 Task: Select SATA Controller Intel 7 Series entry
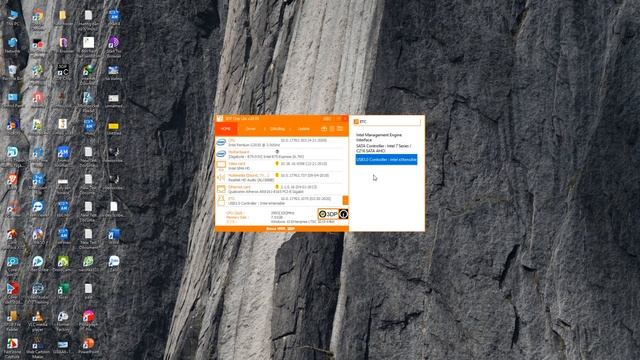point(383,148)
